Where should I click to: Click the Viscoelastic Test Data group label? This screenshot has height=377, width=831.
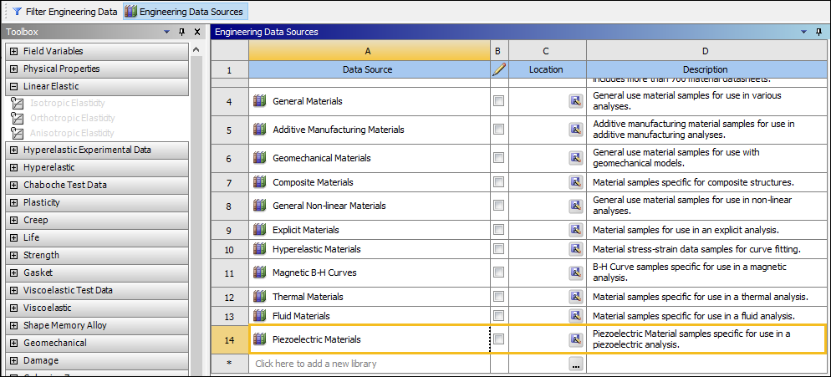point(68,291)
